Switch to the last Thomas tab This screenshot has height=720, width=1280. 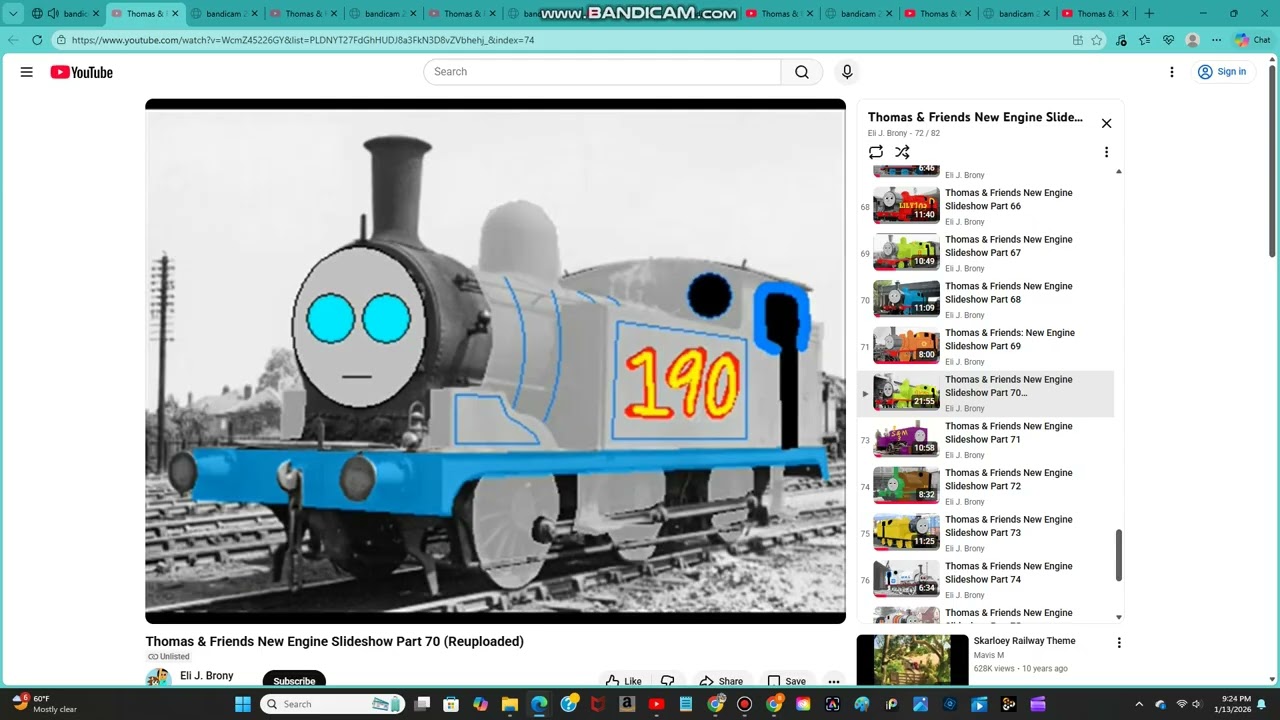(x=1097, y=14)
